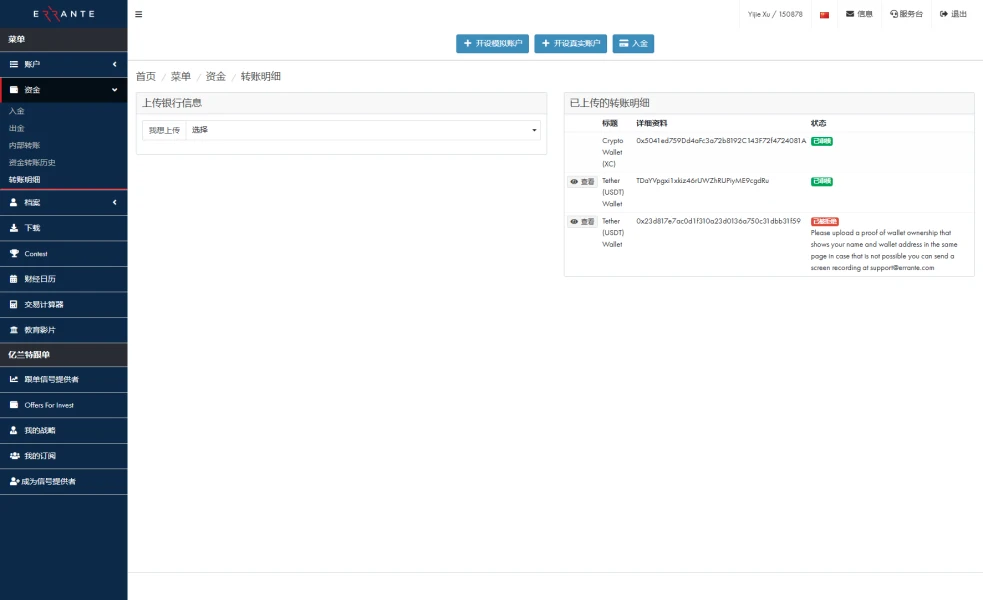
Task: Open Contest trophy menu item
Action: [36, 254]
